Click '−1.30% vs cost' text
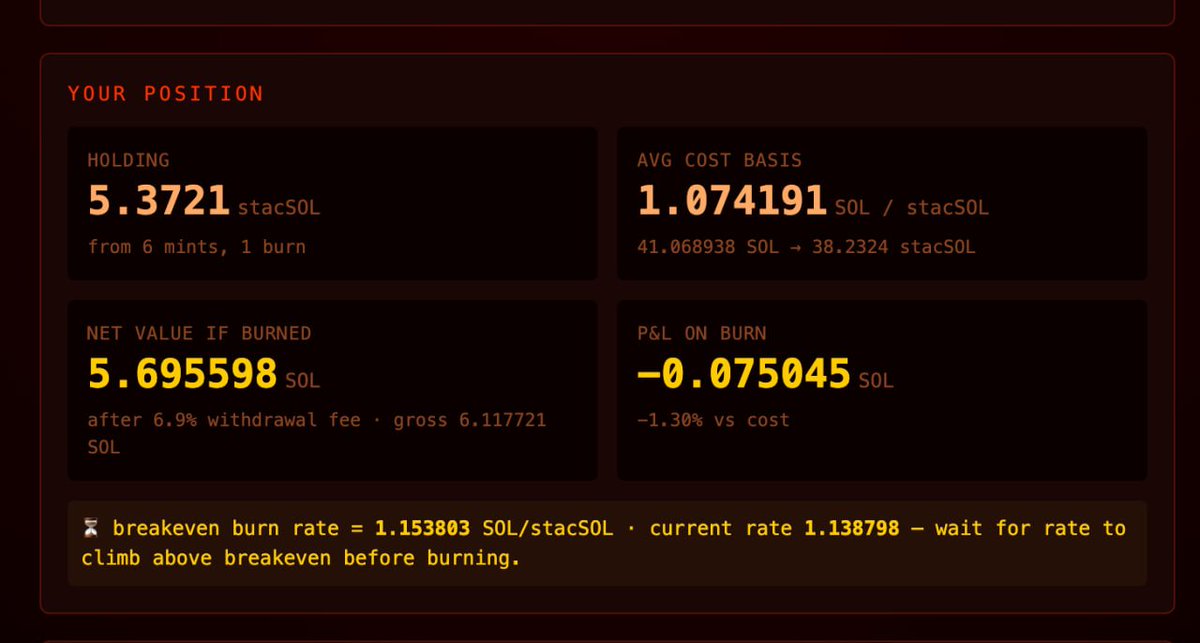The width and height of the screenshot is (1200, 643). point(713,420)
